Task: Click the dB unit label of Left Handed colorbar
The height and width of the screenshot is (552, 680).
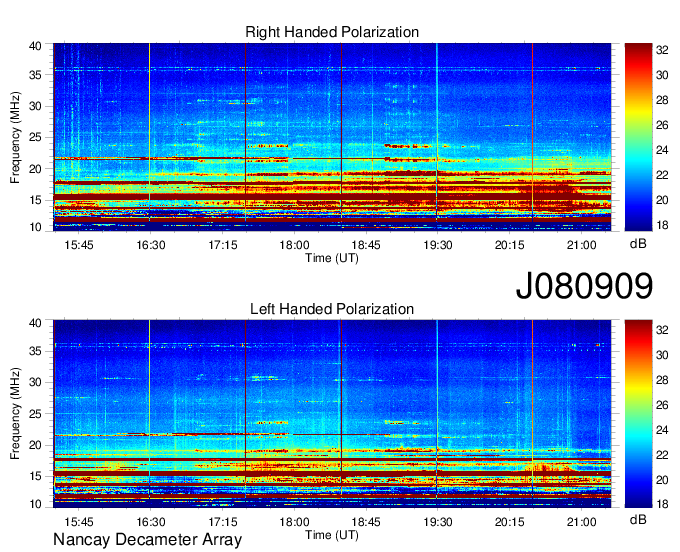Action: 638,519
